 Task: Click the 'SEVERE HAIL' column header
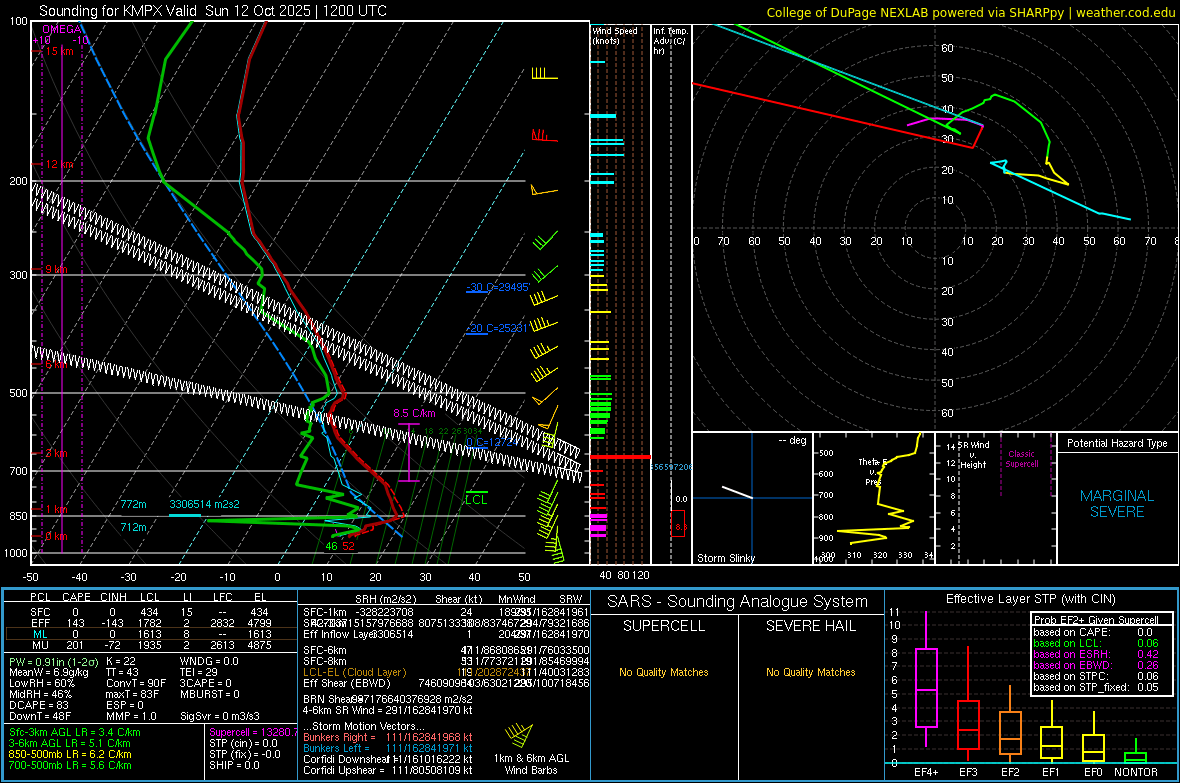(x=810, y=626)
